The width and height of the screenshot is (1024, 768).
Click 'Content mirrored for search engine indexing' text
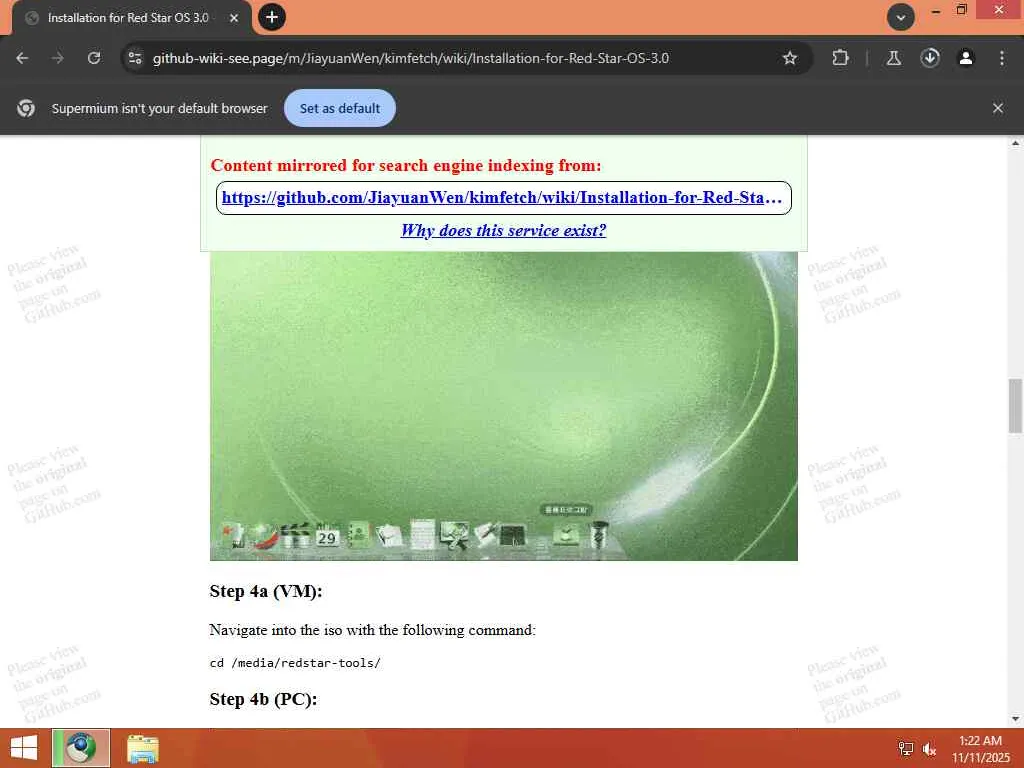406,165
